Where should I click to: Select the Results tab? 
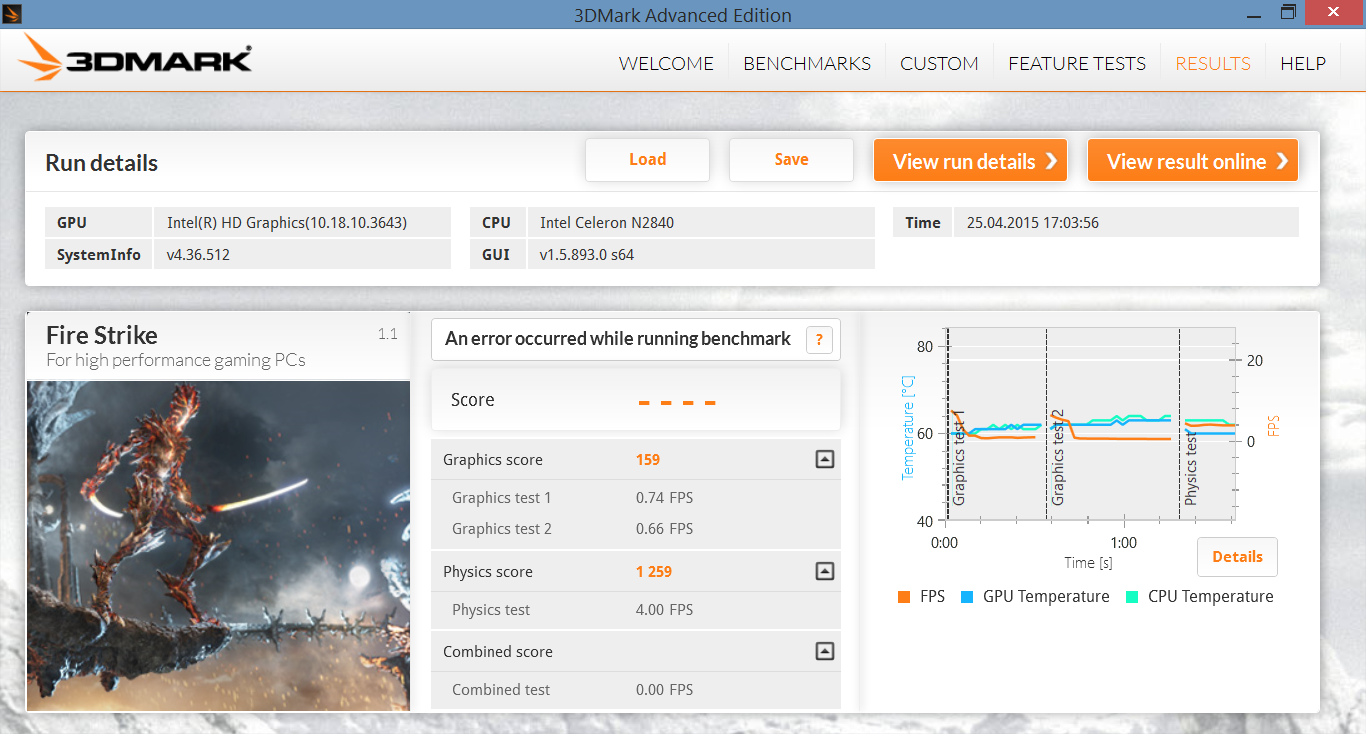[x=1213, y=64]
